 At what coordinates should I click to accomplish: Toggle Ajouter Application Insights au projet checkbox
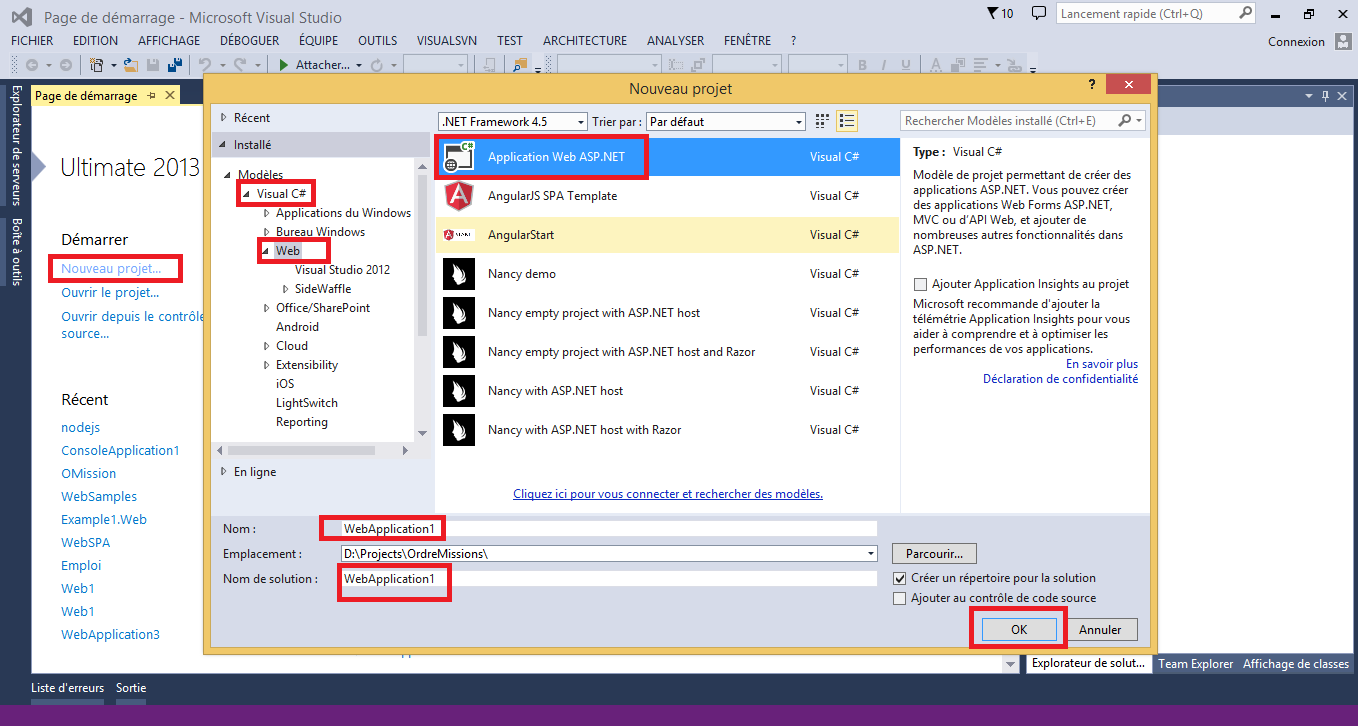921,284
